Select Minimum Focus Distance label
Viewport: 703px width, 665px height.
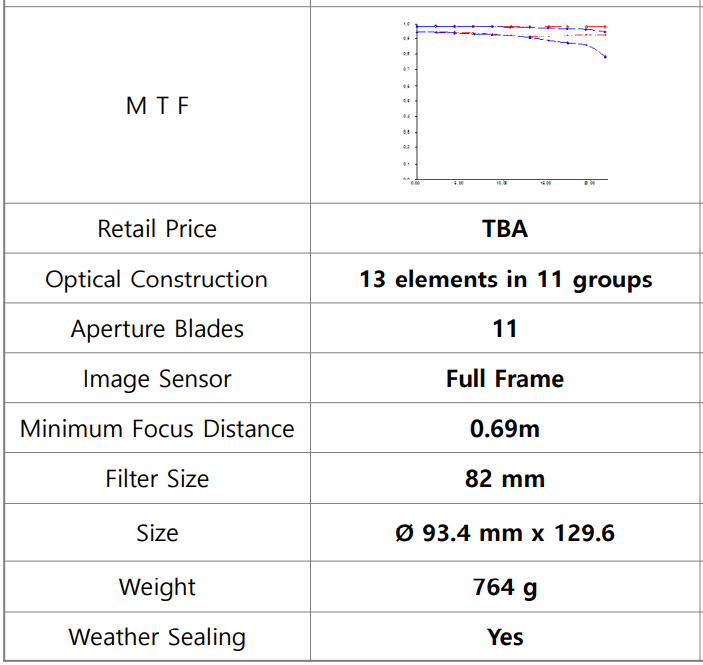pos(157,429)
